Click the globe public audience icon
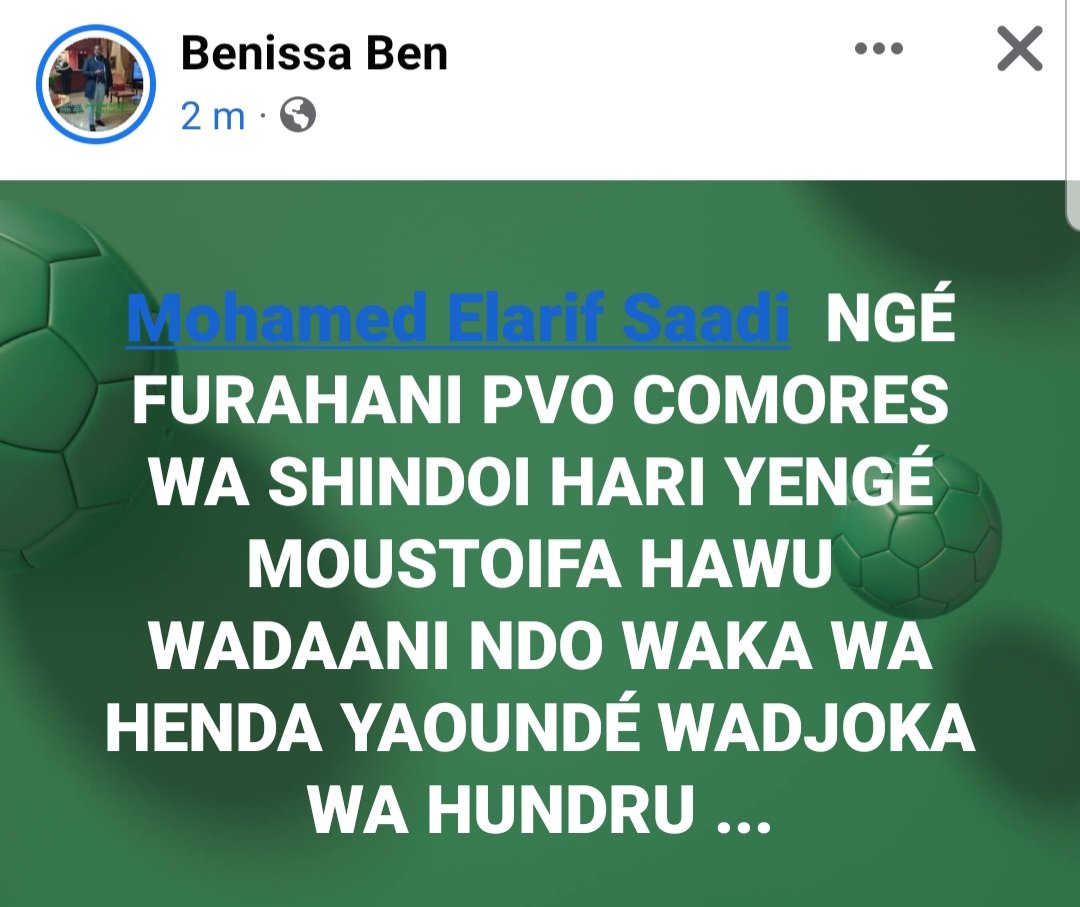1080x907 pixels. [x=298, y=114]
